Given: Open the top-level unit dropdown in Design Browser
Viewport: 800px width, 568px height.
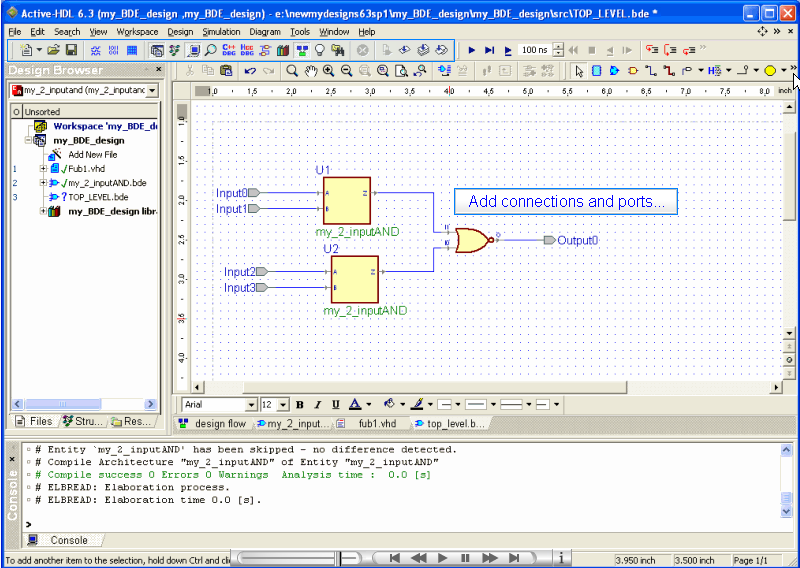Looking at the screenshot, I should (151, 91).
